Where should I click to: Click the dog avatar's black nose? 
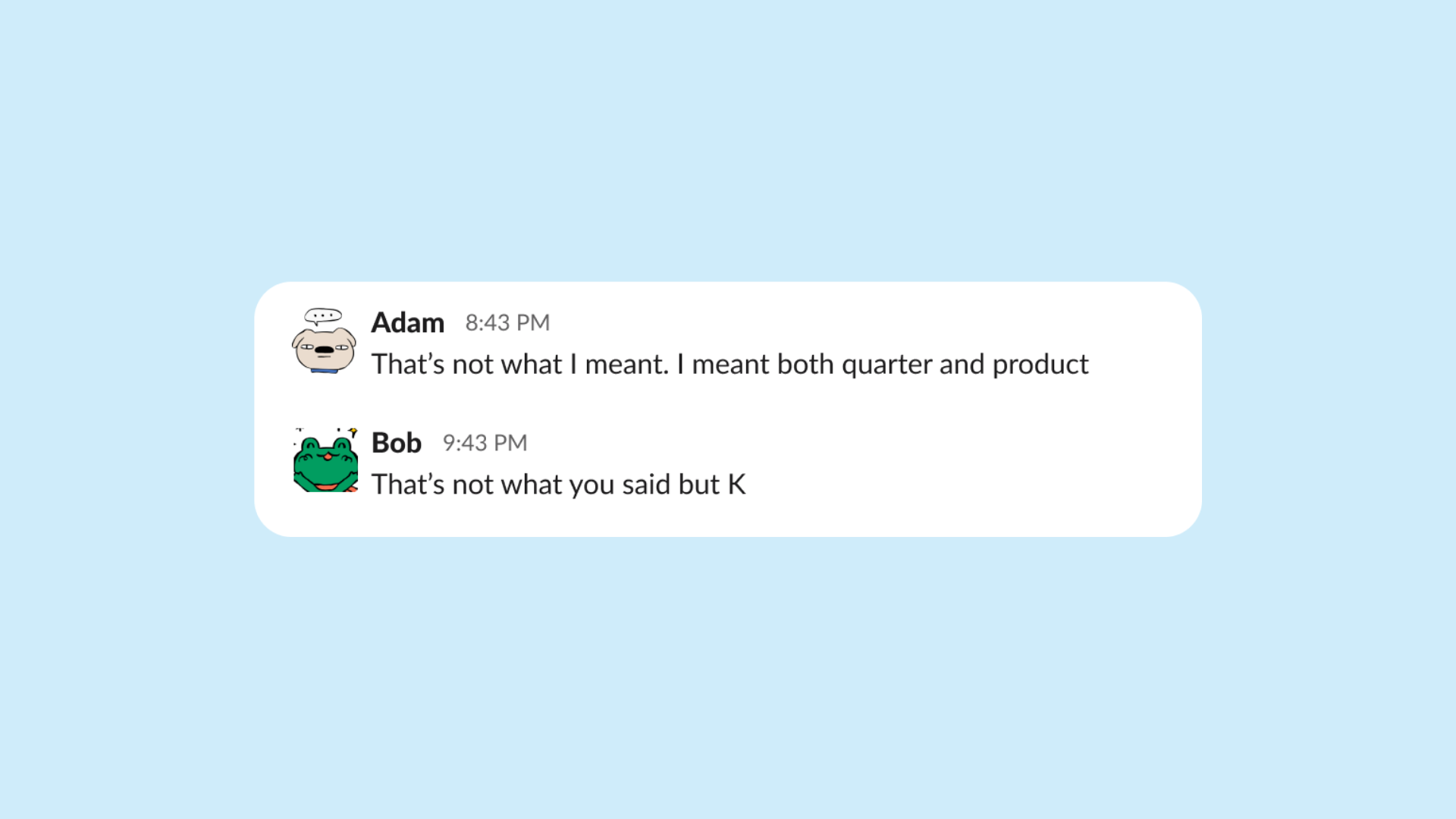[324, 350]
